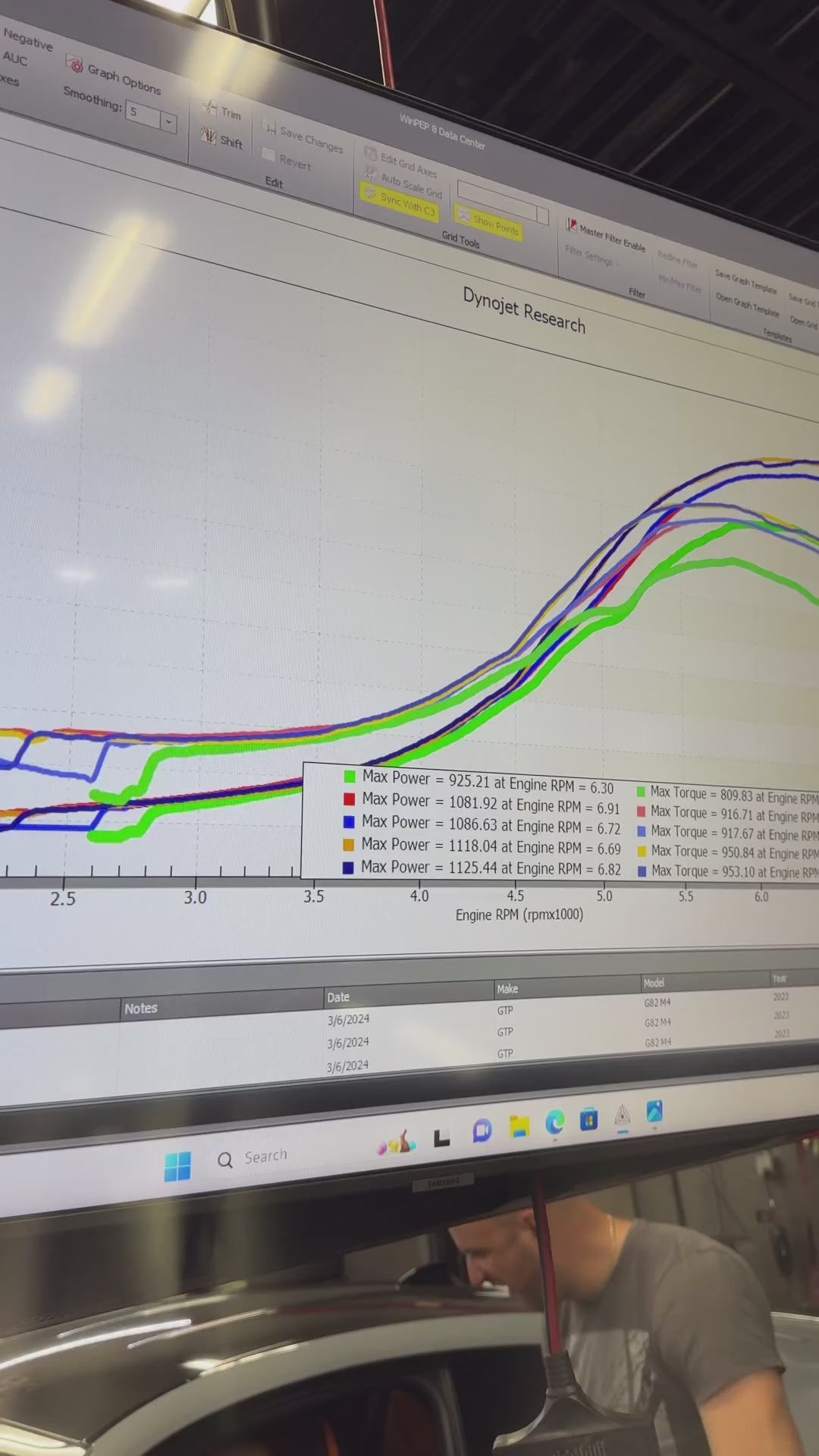Screen dimensions: 819x1456
Task: Open the WinPEP triangle taskbar icon
Action: pos(623,1116)
